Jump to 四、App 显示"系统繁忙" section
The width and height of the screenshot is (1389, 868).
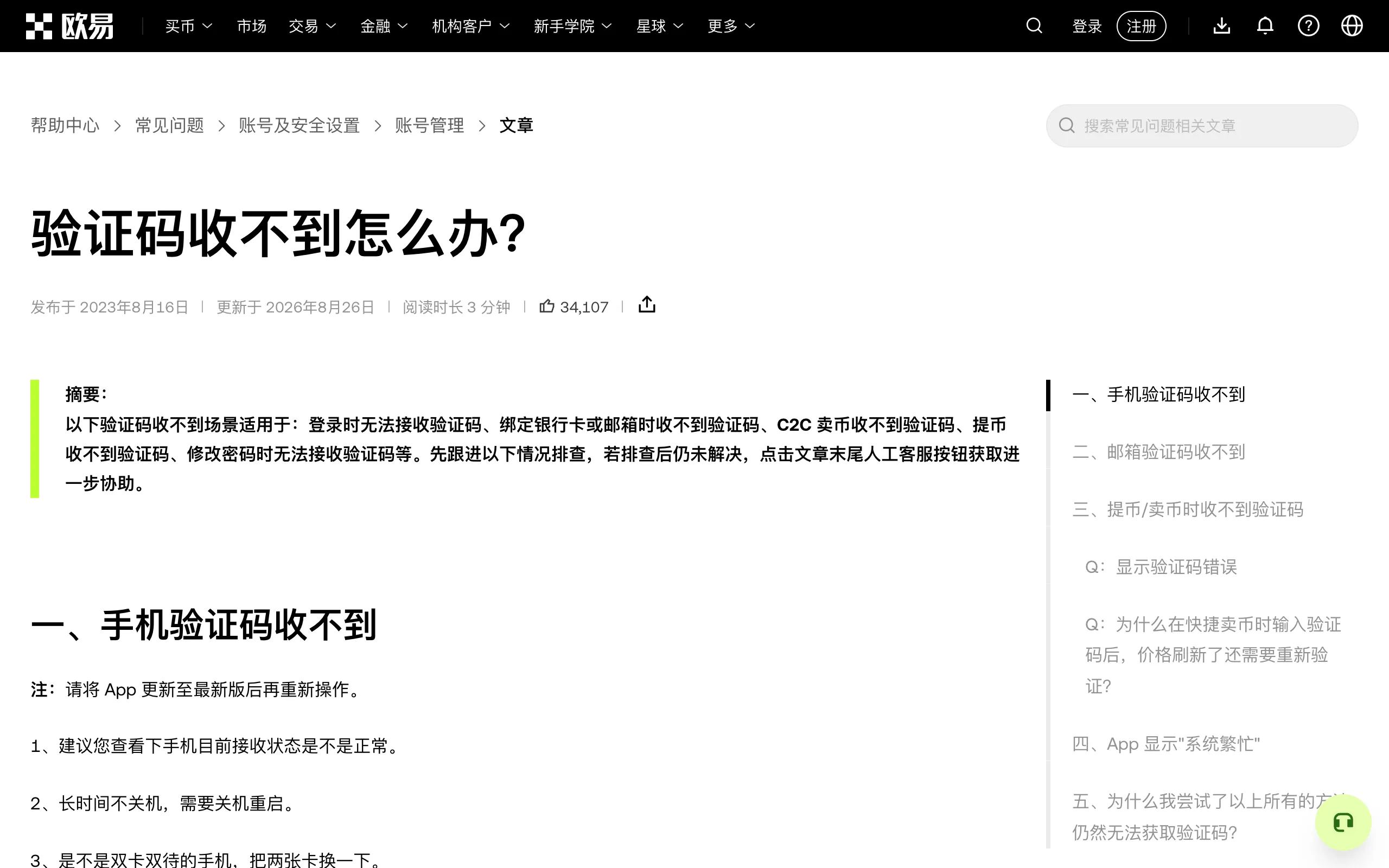[x=1165, y=744]
